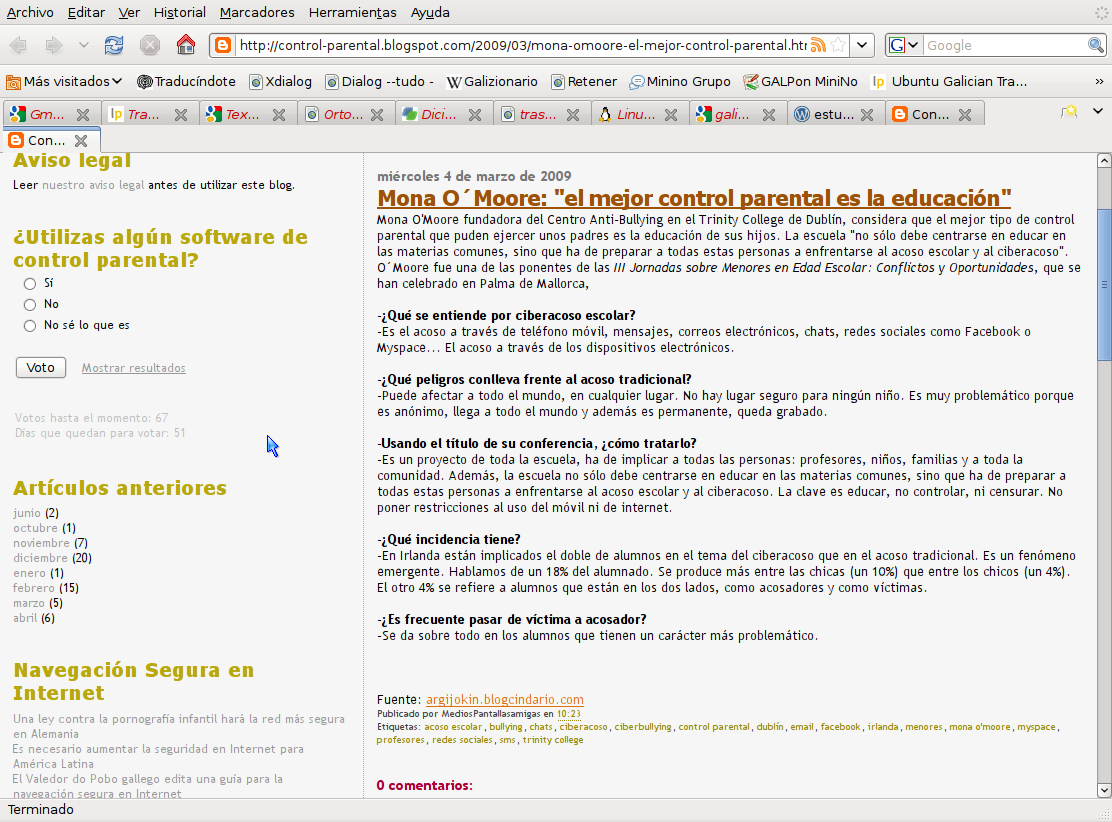Click the Forward navigation arrow
Image resolution: width=1112 pixels, height=822 pixels.
54,45
